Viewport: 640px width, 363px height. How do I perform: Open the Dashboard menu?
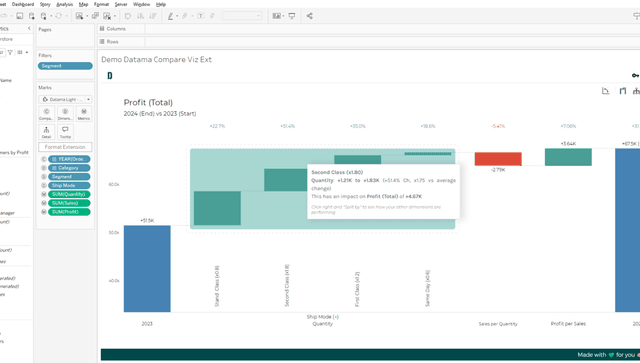23,4
